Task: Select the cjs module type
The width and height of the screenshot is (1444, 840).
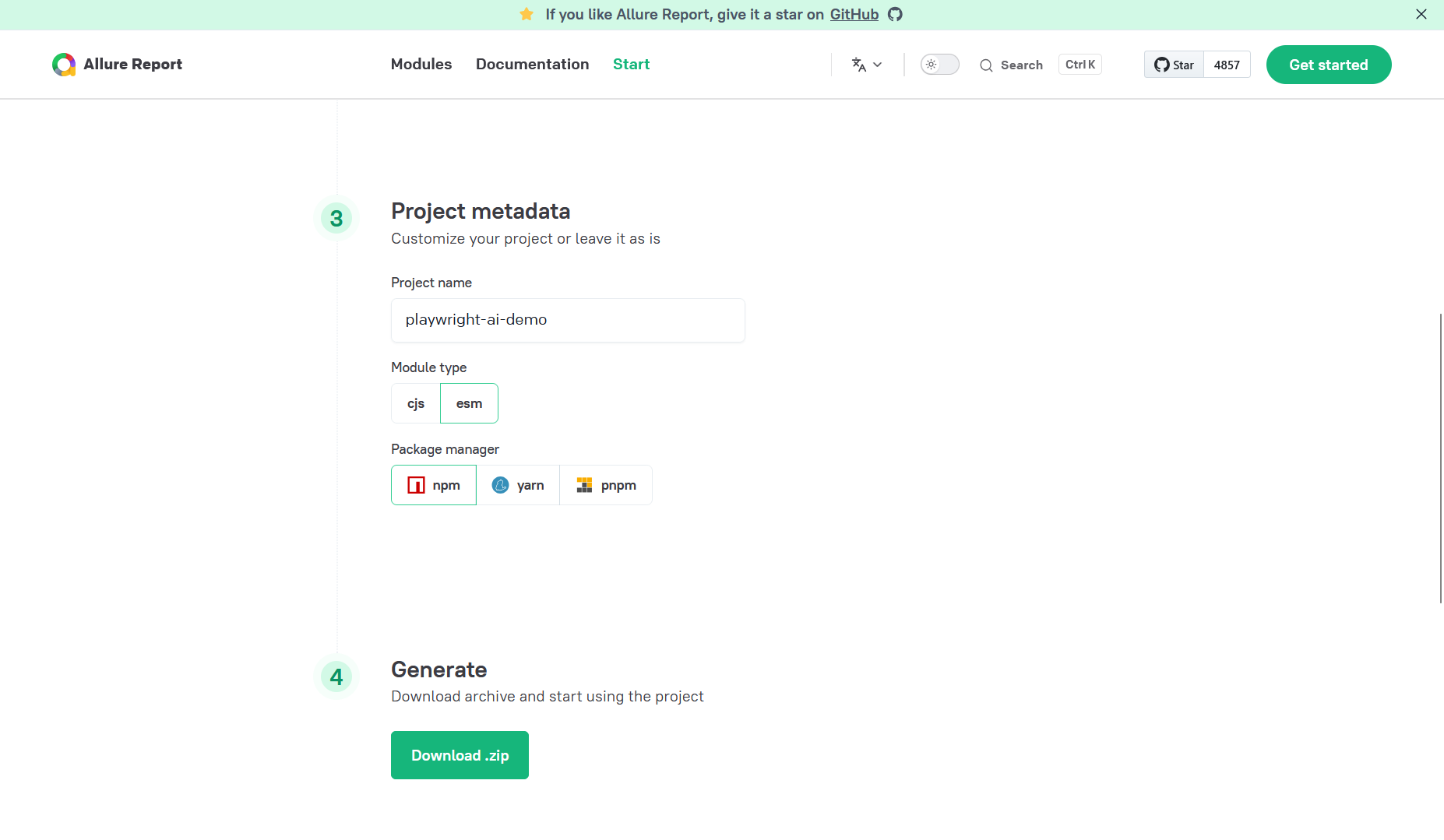Action: pyautogui.click(x=416, y=403)
